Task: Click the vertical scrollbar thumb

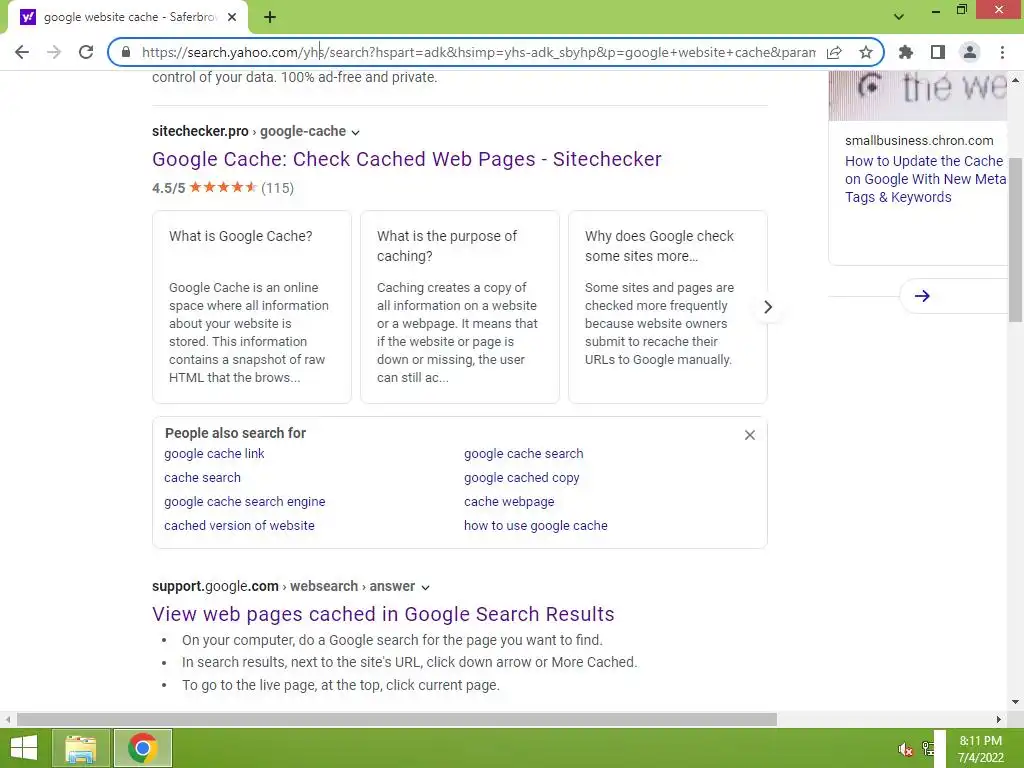Action: pyautogui.click(x=1015, y=239)
